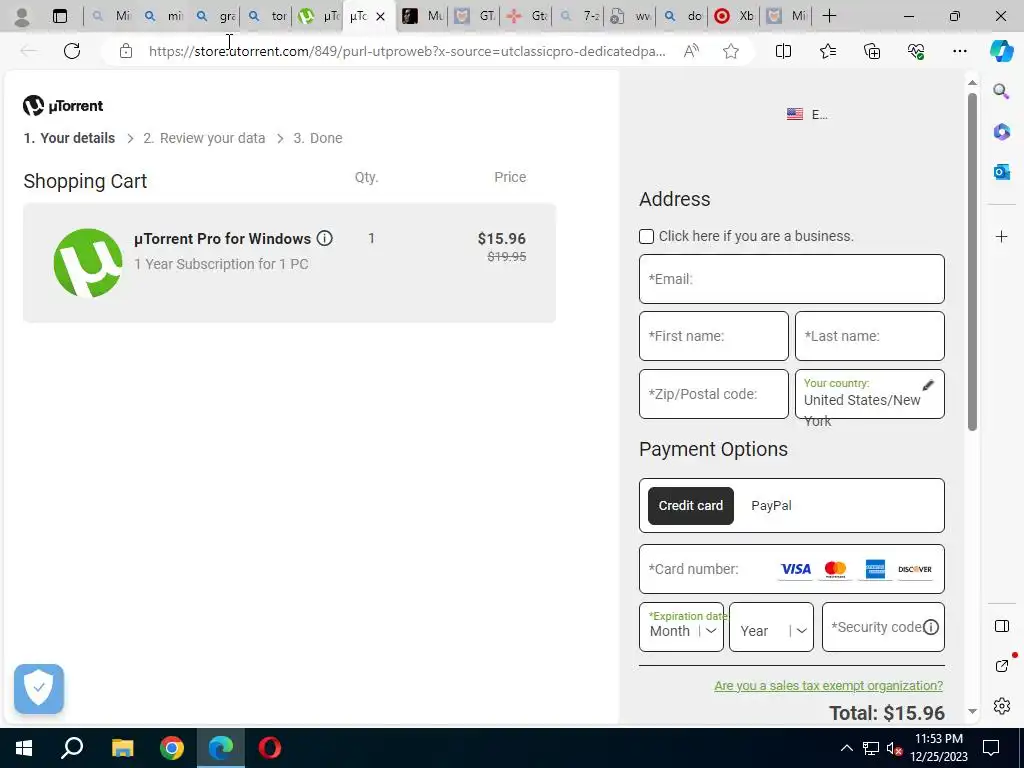Click into the Email field
Viewport: 1024px width, 768px height.
coord(792,279)
